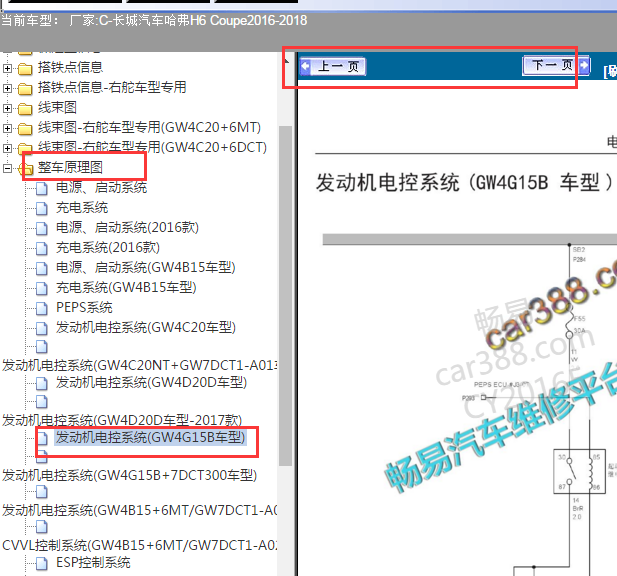617x576 pixels.
Task: Open PEPS系统 document icon
Action: pos(42,308)
